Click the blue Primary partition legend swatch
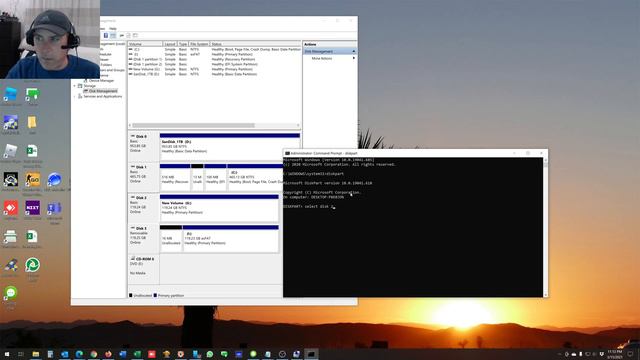This screenshot has width=640, height=360. click(x=155, y=295)
